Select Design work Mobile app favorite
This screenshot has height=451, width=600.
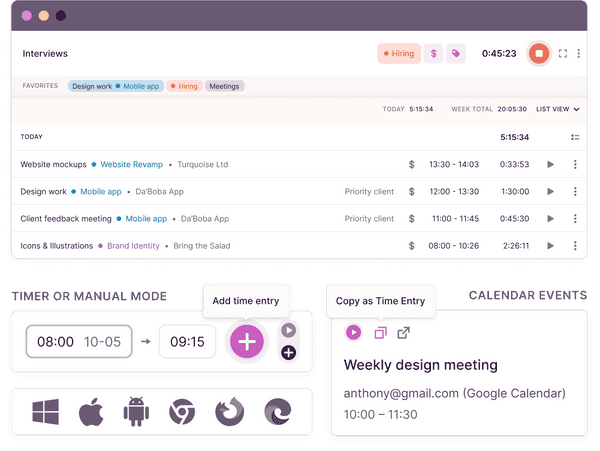[x=116, y=86]
